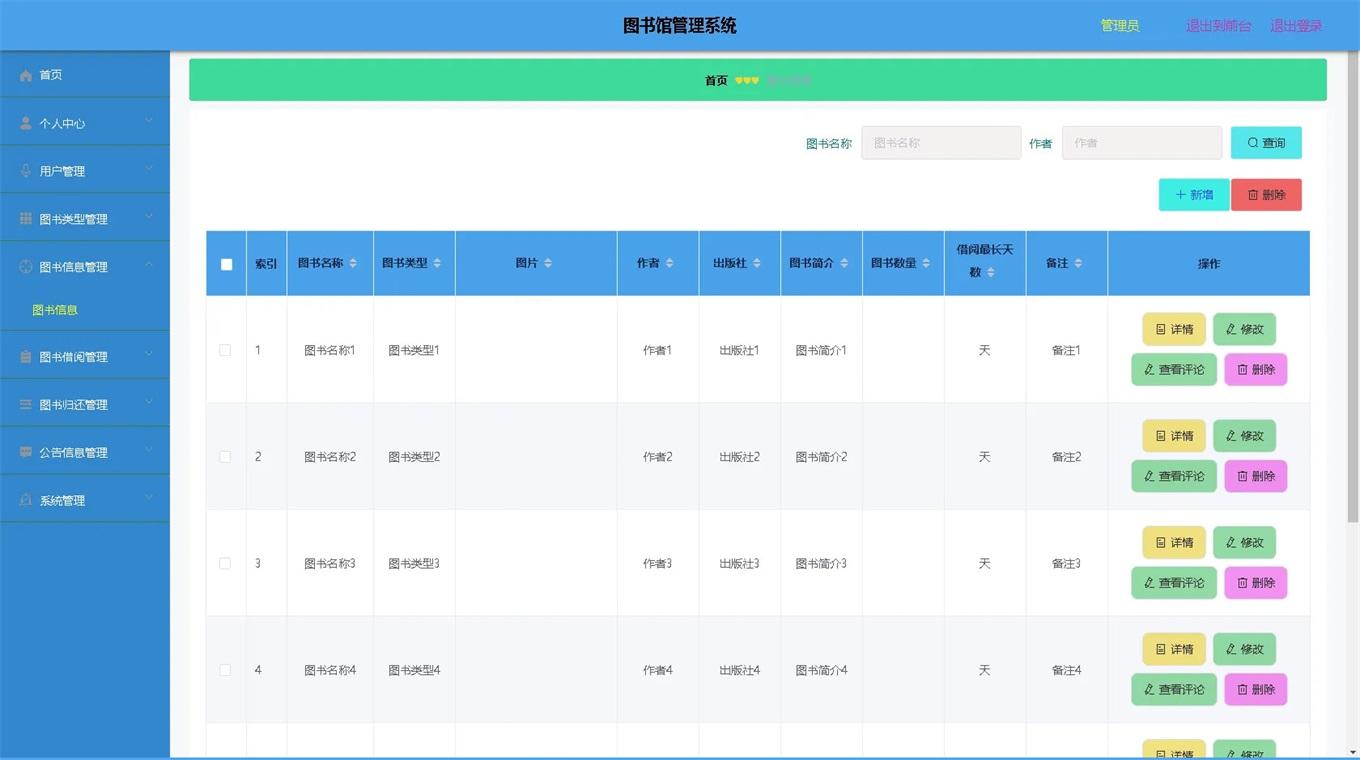Collapse the 图书信息管理 menu chevron

click(149, 266)
